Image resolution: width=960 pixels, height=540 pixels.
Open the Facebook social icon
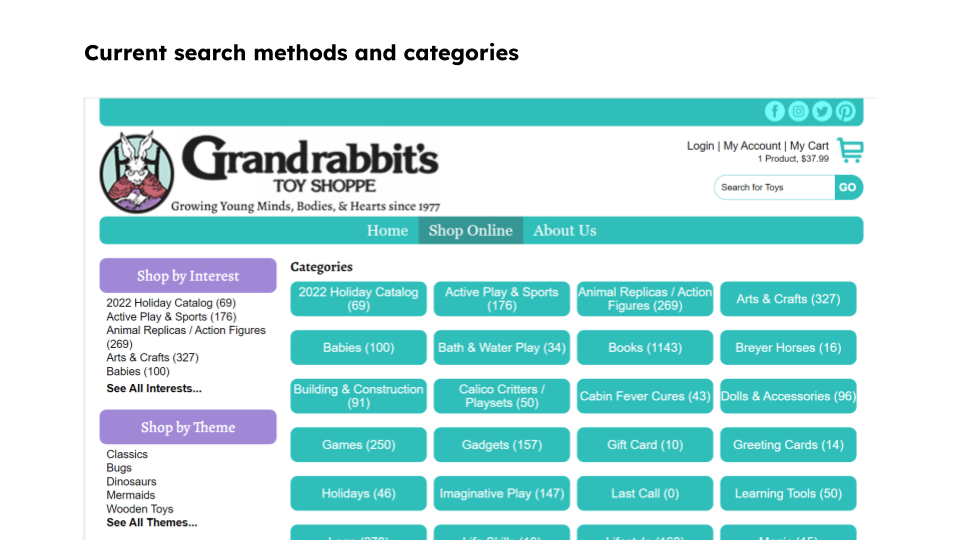[x=774, y=111]
